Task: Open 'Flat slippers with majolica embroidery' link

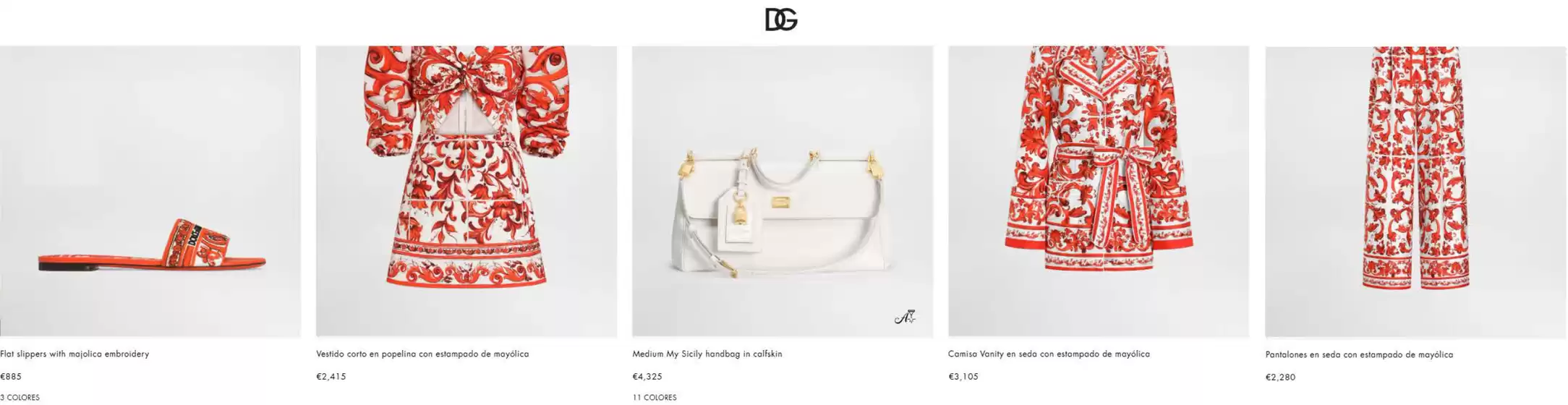Action: (x=74, y=354)
